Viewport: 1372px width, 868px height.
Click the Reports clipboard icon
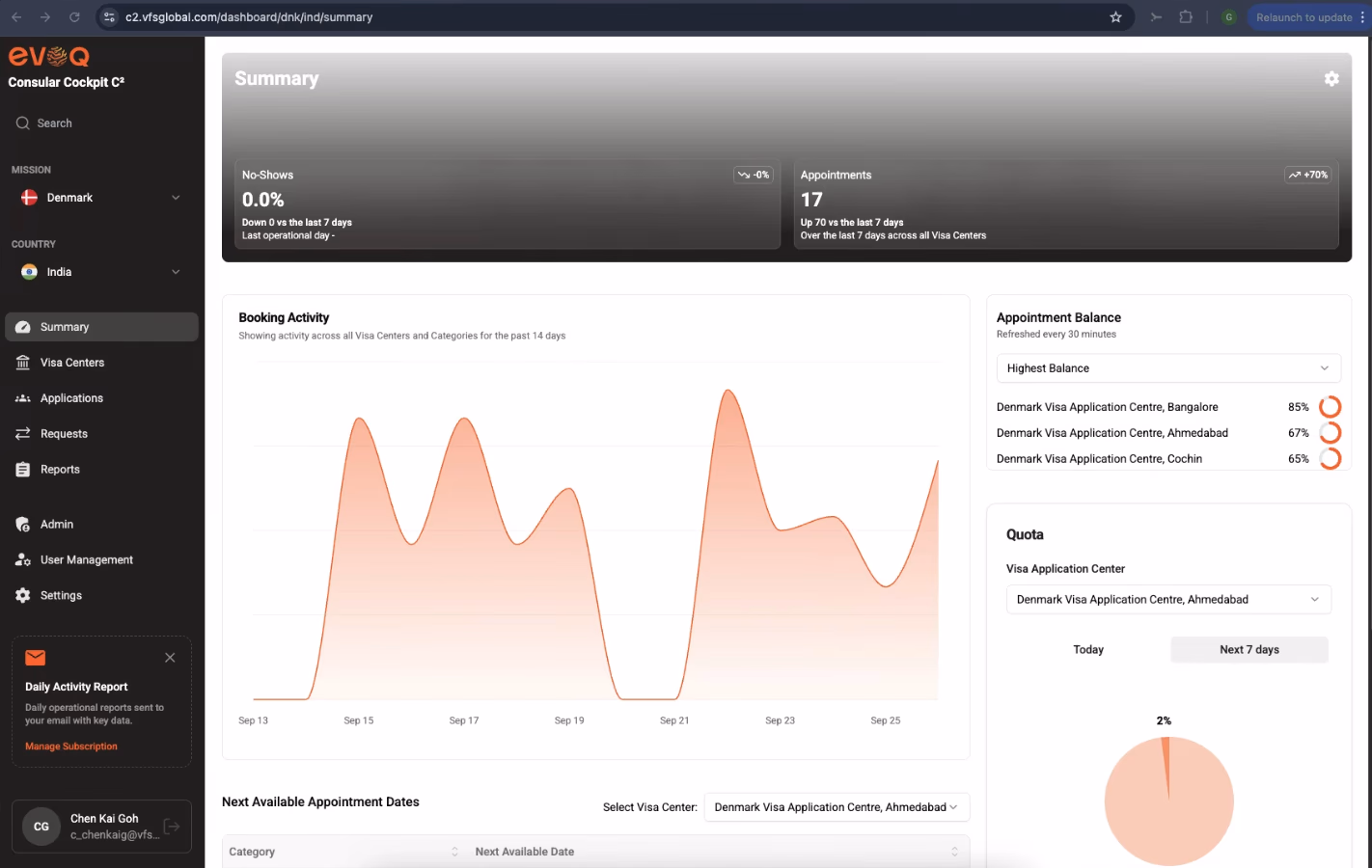pyautogui.click(x=23, y=470)
